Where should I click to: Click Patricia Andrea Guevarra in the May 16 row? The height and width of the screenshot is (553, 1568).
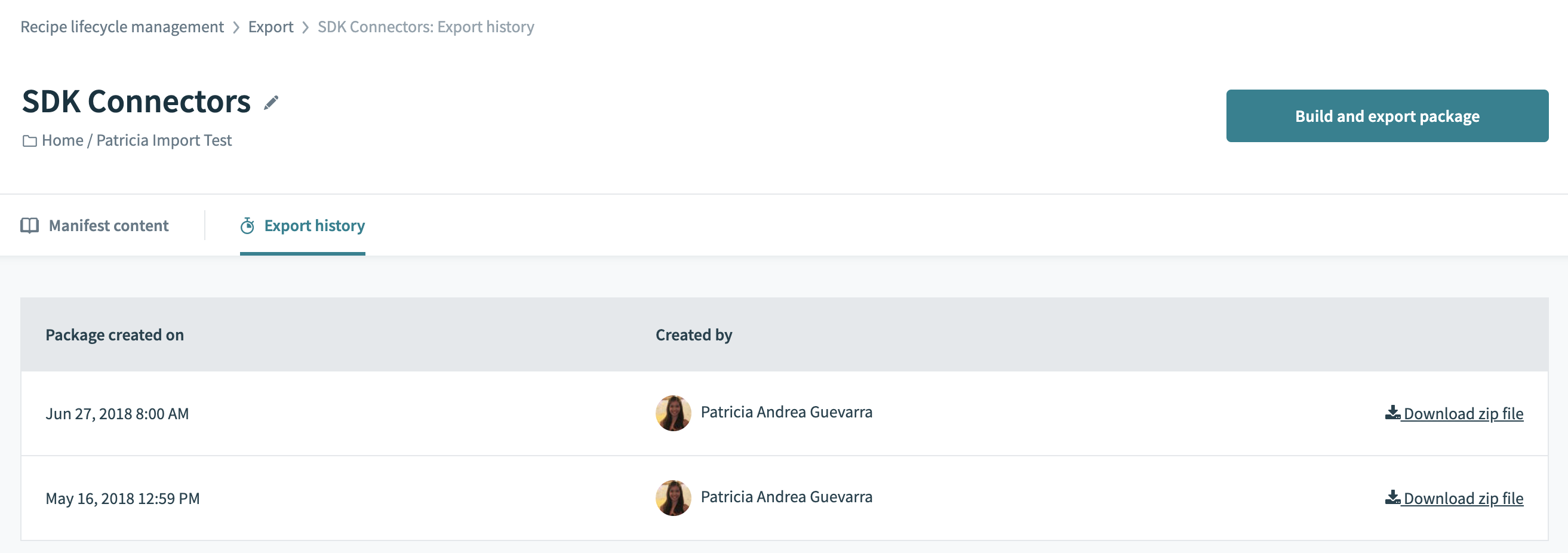point(786,497)
